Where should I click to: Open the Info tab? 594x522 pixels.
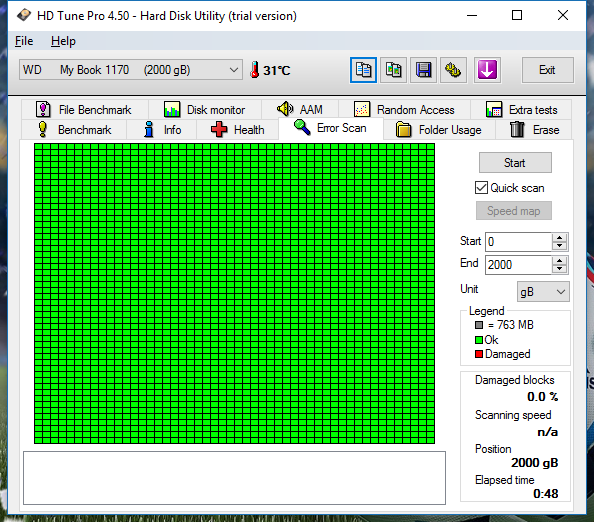point(162,130)
